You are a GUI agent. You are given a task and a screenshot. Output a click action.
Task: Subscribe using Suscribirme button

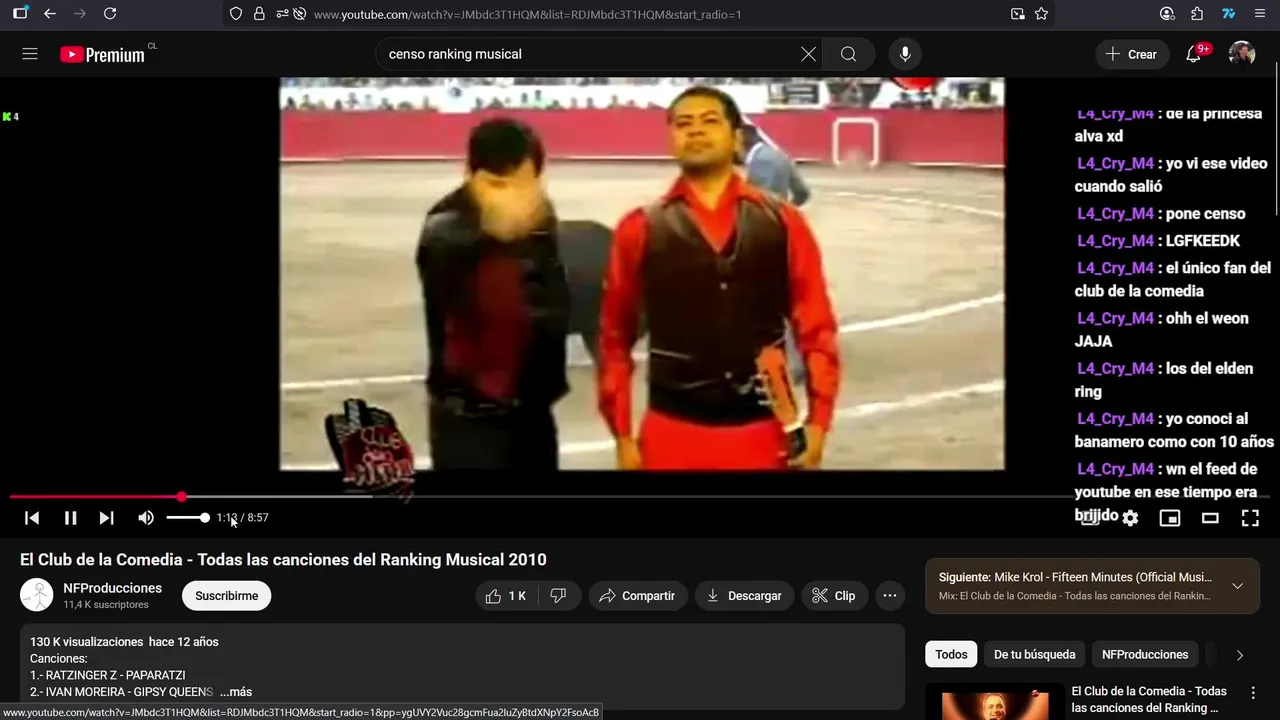pyautogui.click(x=226, y=596)
